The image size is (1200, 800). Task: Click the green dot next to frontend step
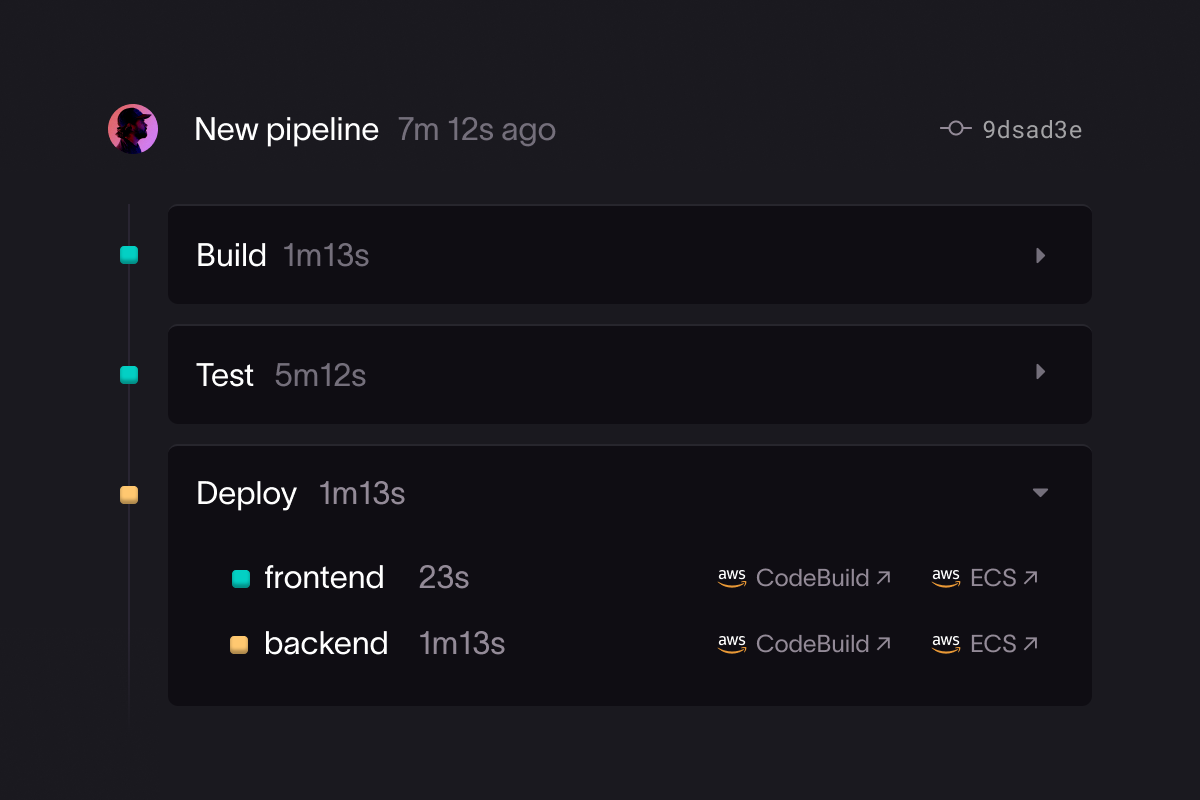tap(240, 578)
